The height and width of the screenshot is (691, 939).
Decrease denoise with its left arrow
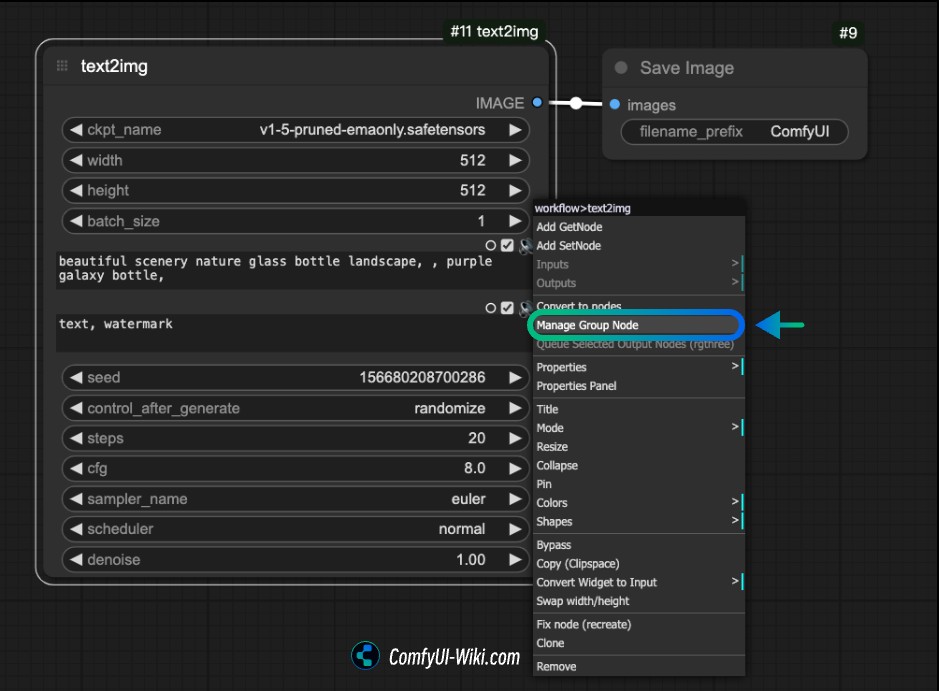(x=75, y=559)
